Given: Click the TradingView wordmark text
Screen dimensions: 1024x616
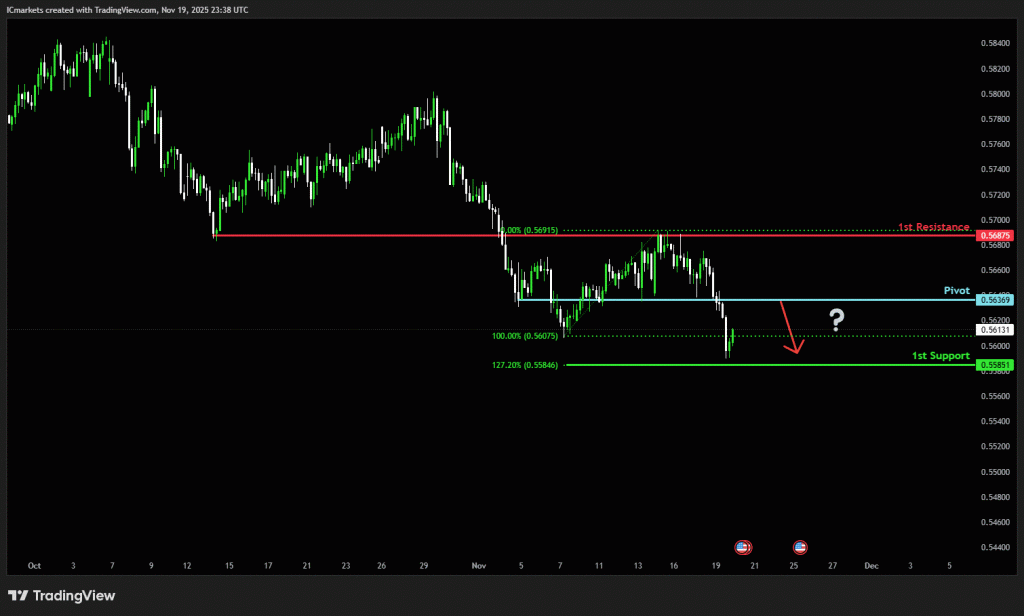Looking at the screenshot, I should 74,596.
